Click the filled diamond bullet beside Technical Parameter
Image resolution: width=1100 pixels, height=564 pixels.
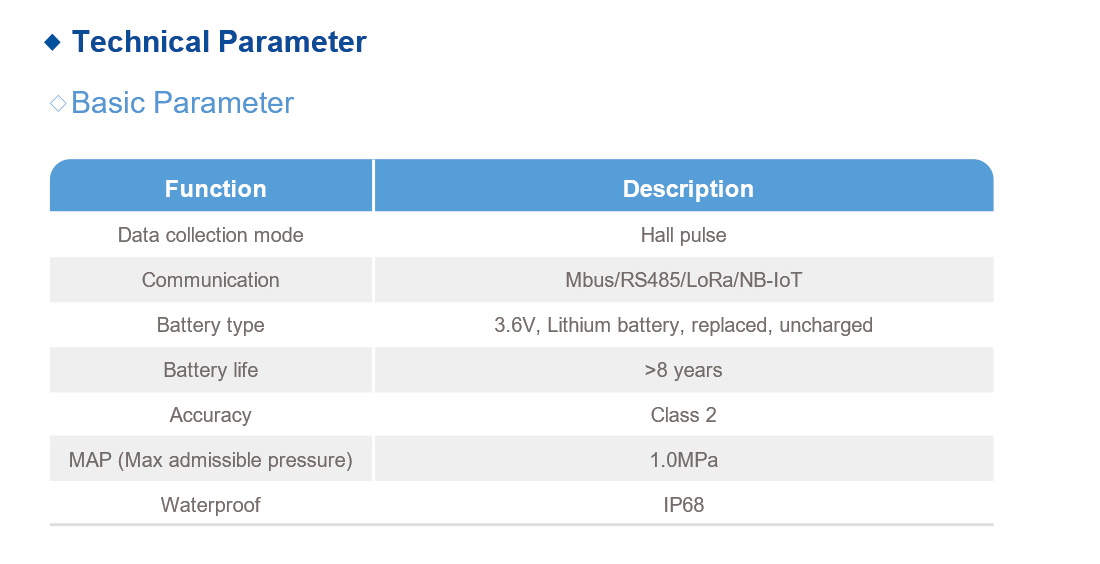tap(53, 42)
